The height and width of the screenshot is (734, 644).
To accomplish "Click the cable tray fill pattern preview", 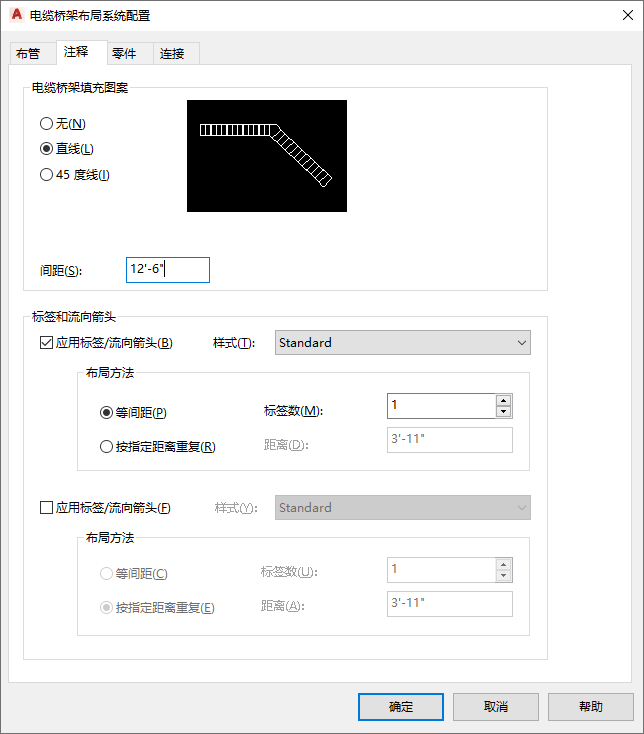I will coord(267,156).
